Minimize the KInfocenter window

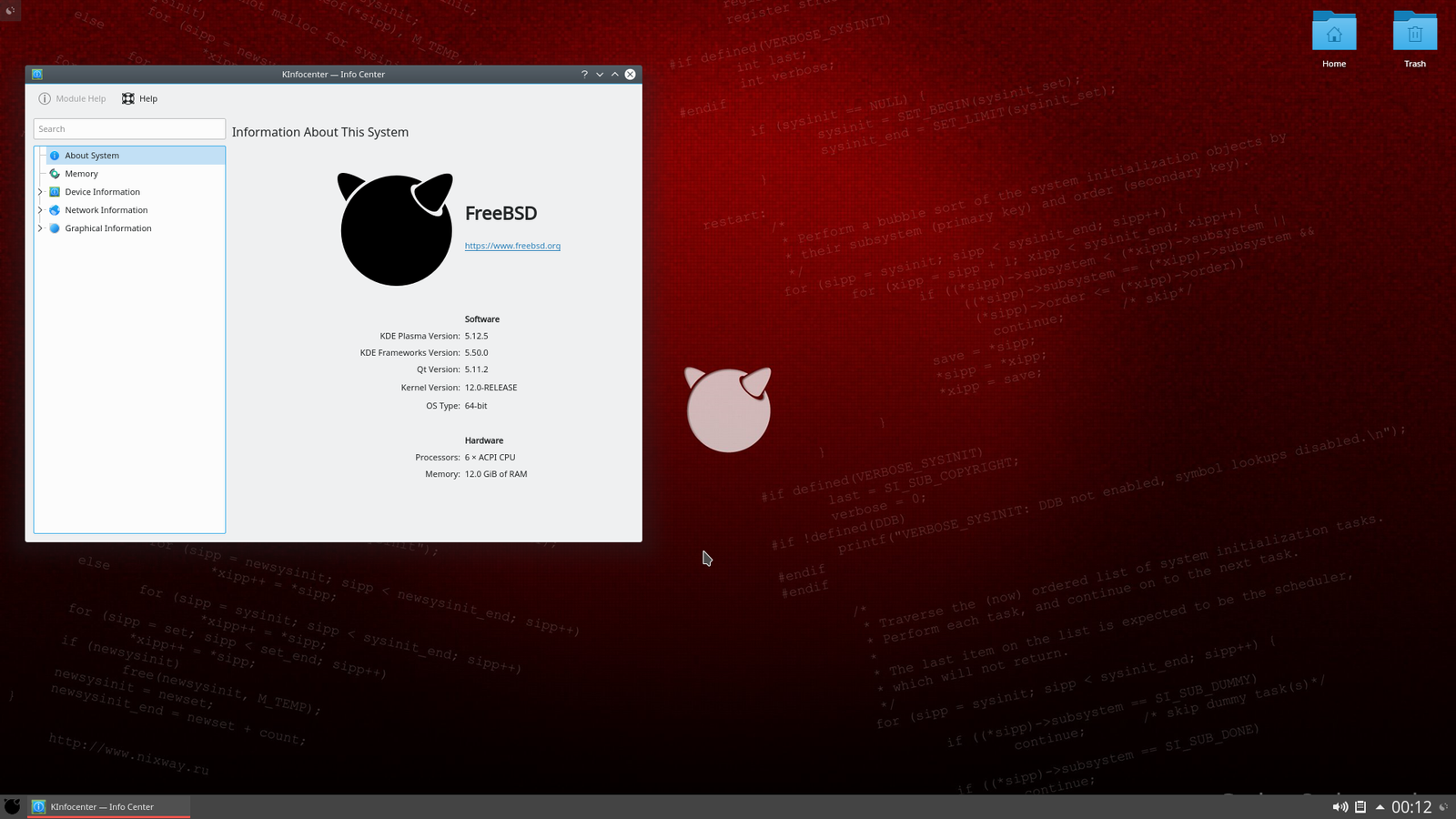pyautogui.click(x=600, y=75)
